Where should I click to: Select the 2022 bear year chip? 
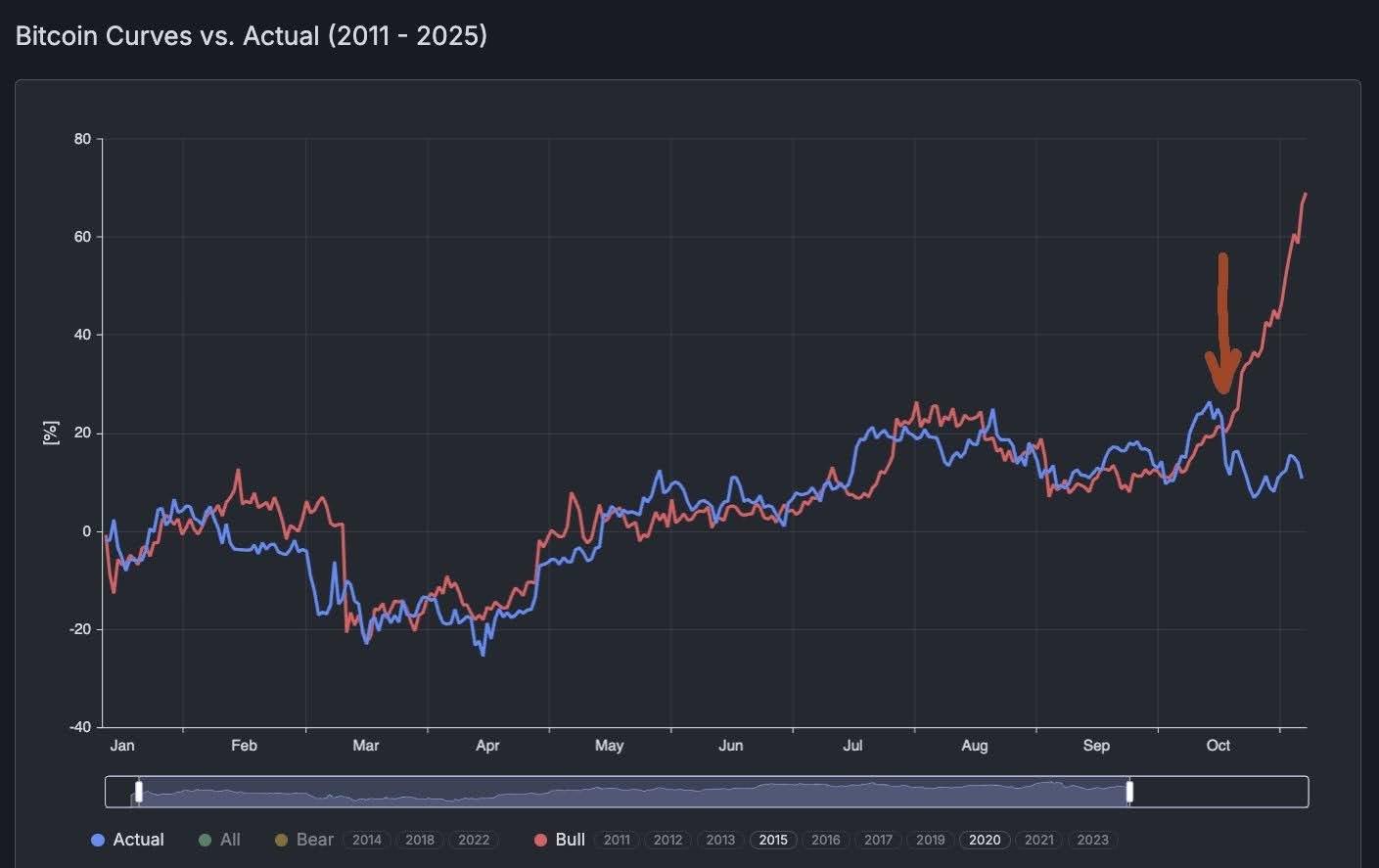(x=474, y=840)
